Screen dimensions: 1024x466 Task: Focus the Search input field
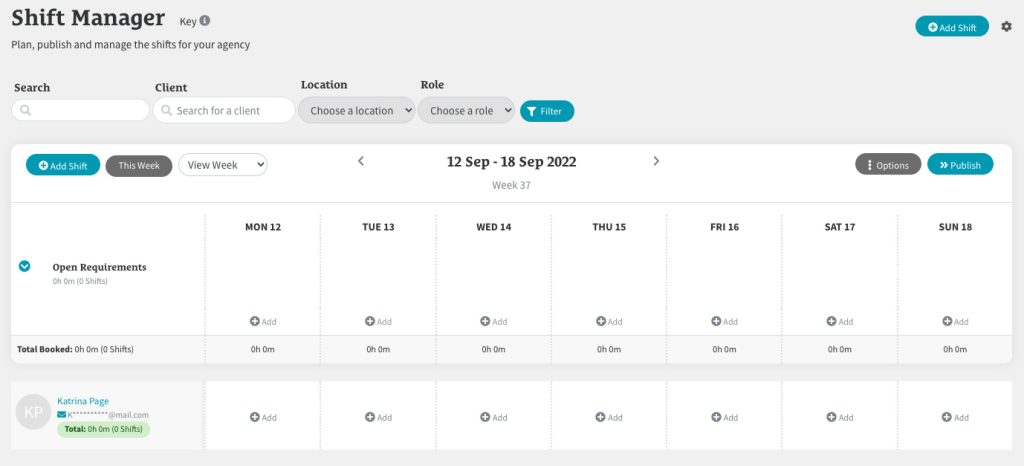click(x=81, y=110)
